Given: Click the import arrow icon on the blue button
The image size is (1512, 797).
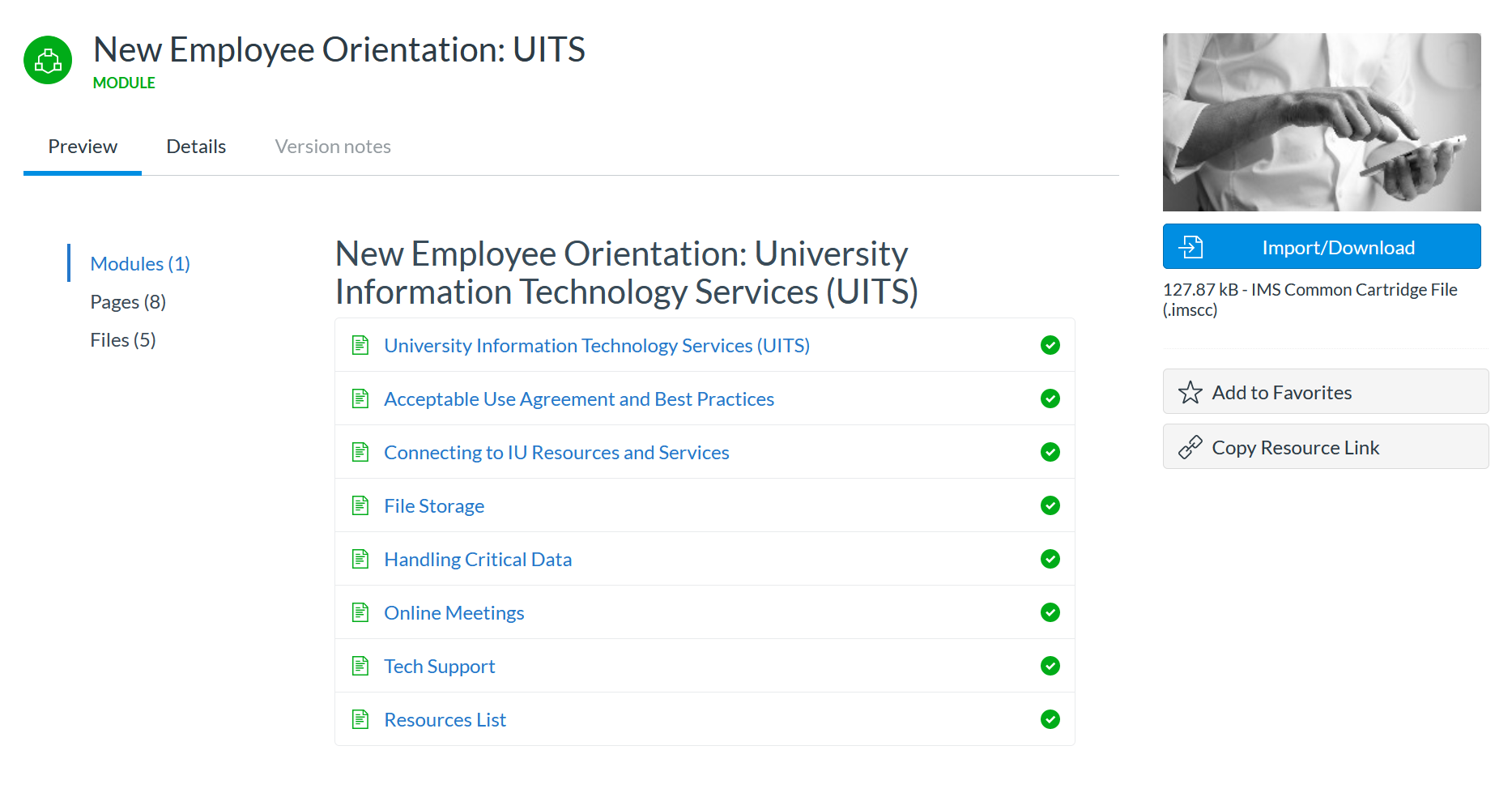Looking at the screenshot, I should click(1190, 247).
